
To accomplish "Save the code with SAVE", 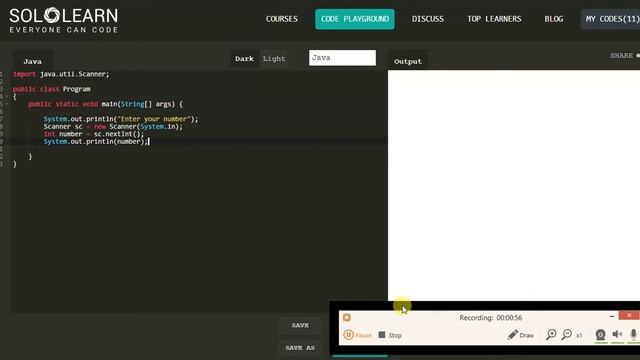I will [300, 325].
